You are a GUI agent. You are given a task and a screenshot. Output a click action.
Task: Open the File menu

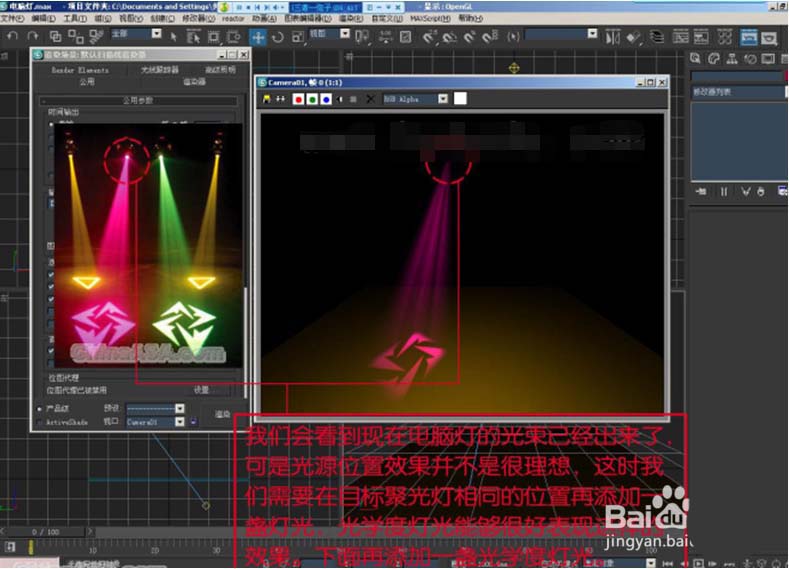[x=12, y=18]
